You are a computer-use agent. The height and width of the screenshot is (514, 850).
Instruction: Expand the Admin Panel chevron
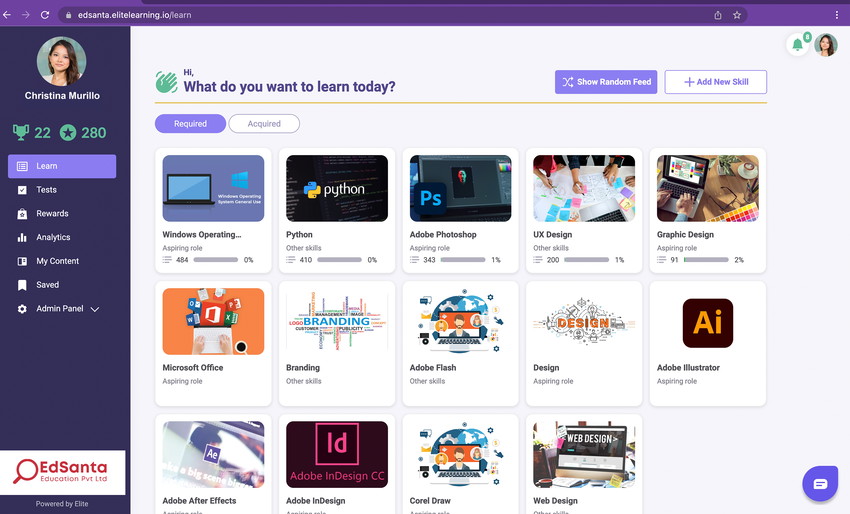95,309
